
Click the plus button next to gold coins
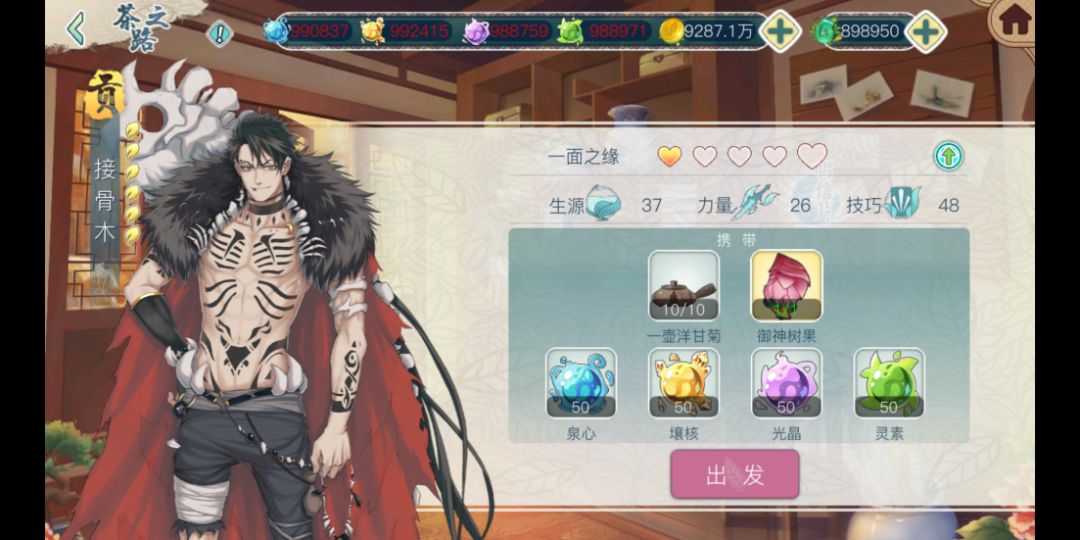(780, 32)
